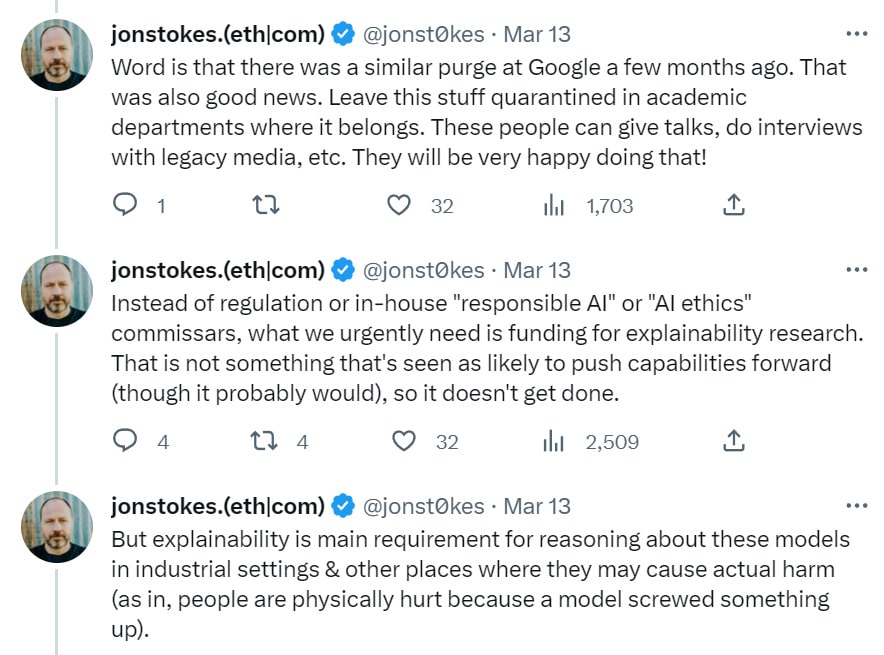The height and width of the screenshot is (655, 884).
Task: Open Mar 13 timestamp of third tweet
Action: coord(537,506)
